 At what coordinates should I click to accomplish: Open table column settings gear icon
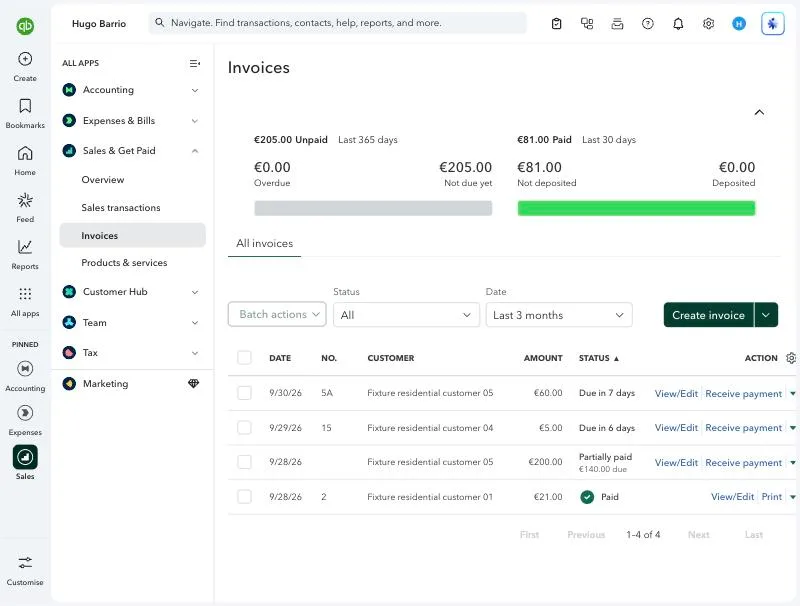[791, 358]
